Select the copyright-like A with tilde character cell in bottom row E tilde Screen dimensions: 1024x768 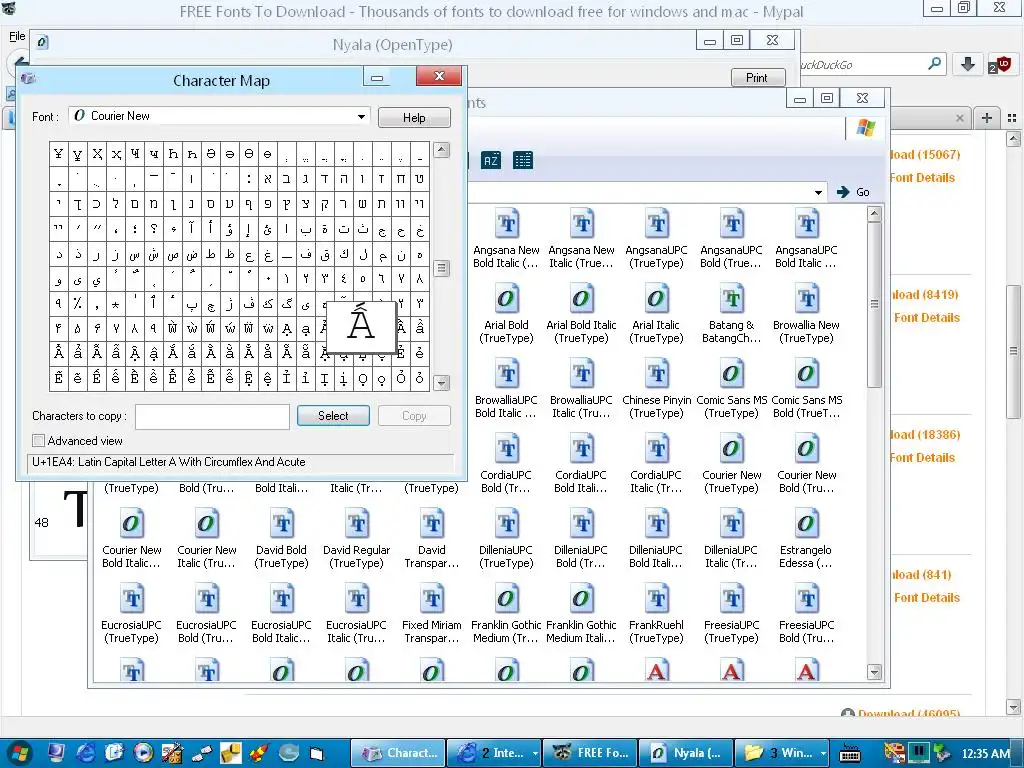[x=59, y=378]
